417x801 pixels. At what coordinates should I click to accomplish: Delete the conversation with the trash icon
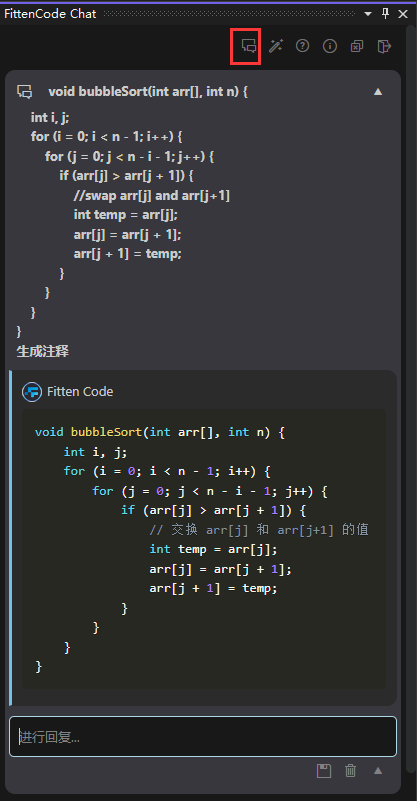pyautogui.click(x=351, y=770)
